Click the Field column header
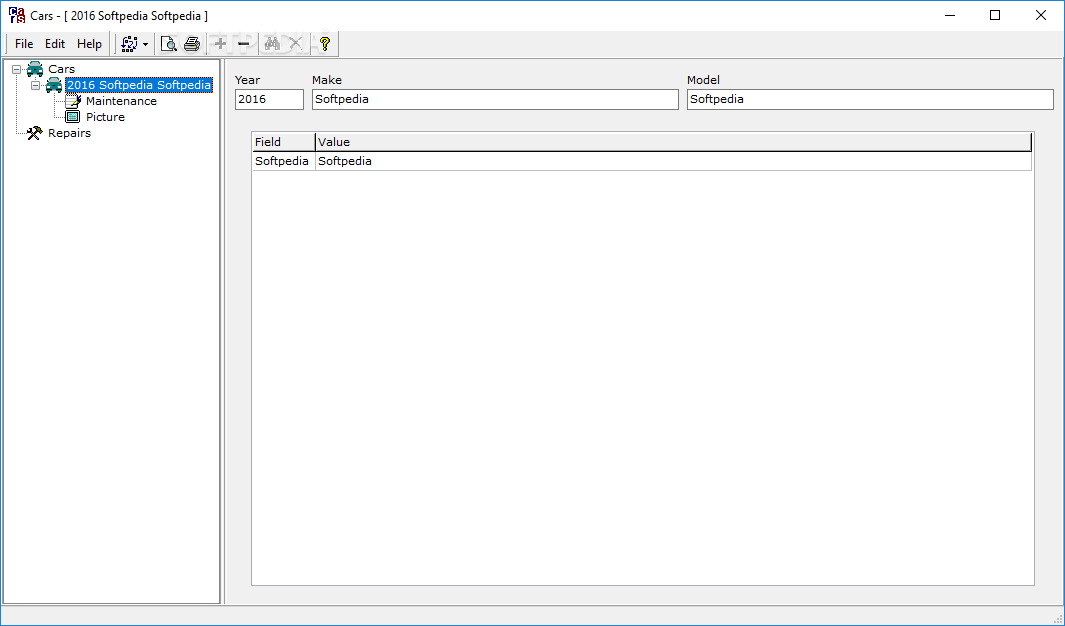This screenshot has width=1065, height=626. pos(284,142)
